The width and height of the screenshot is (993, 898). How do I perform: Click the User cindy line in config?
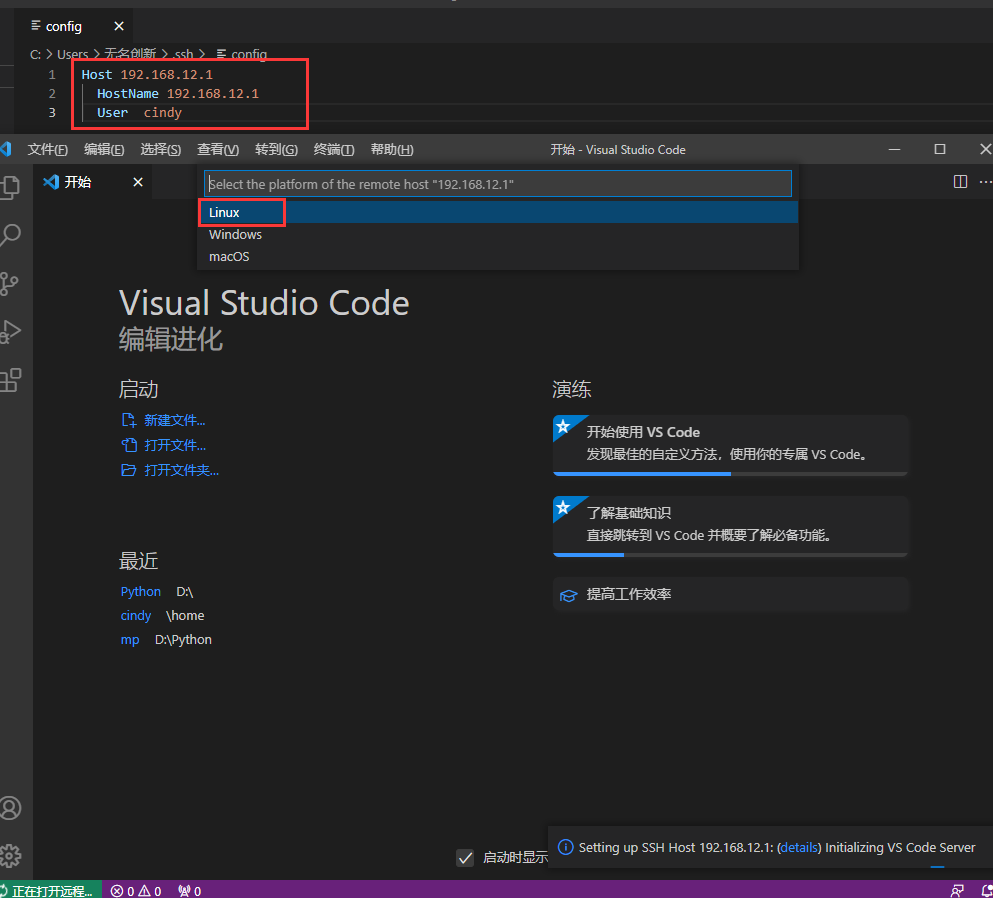point(139,113)
